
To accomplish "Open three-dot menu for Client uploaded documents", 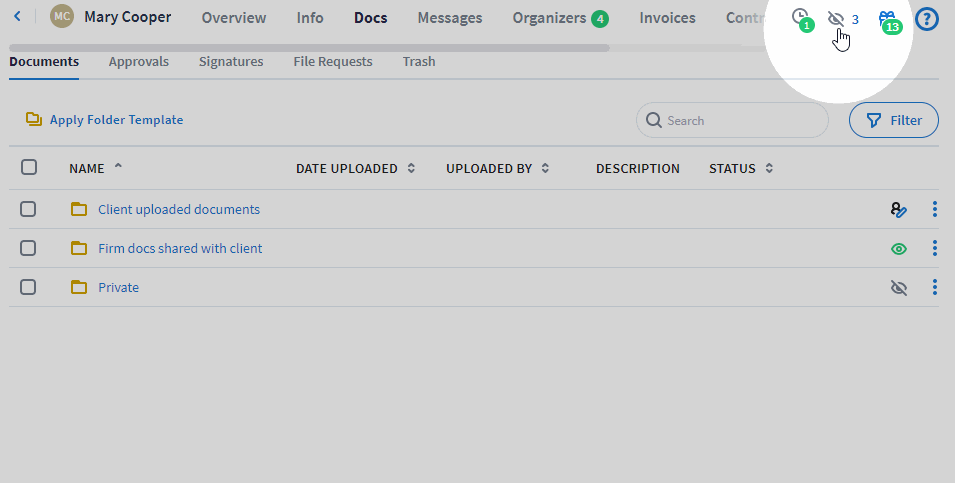I will pos(935,210).
